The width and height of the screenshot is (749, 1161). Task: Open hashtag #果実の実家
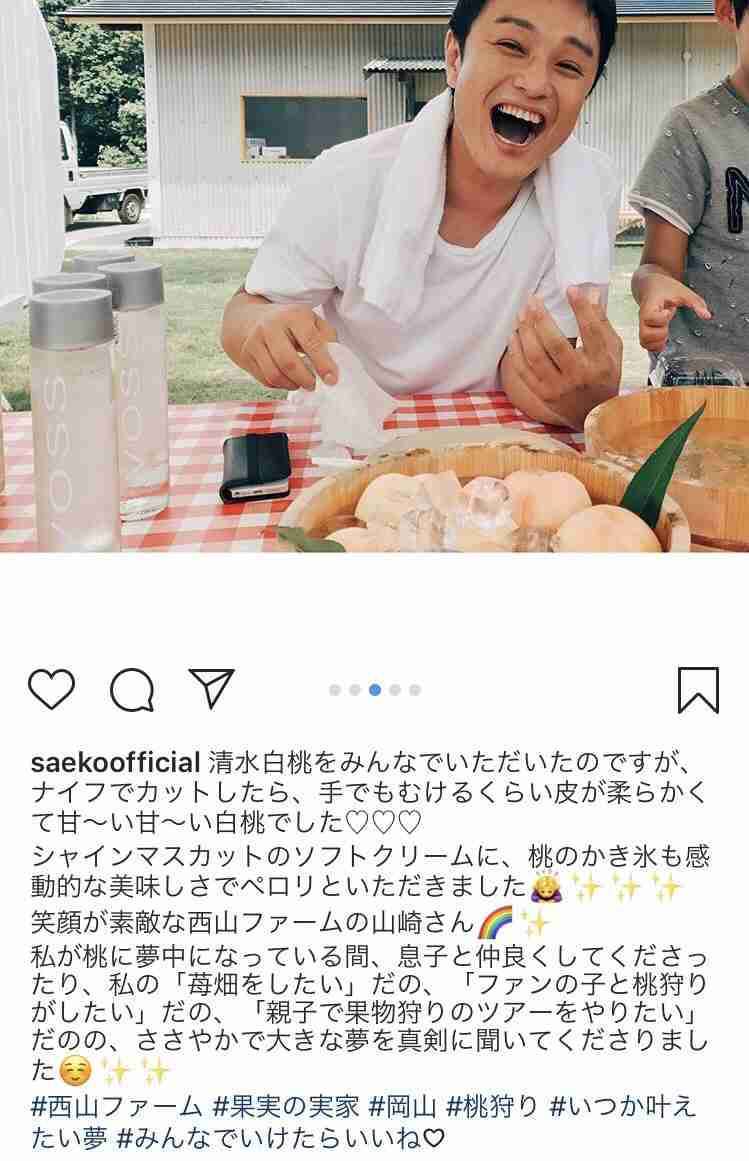(286, 1107)
